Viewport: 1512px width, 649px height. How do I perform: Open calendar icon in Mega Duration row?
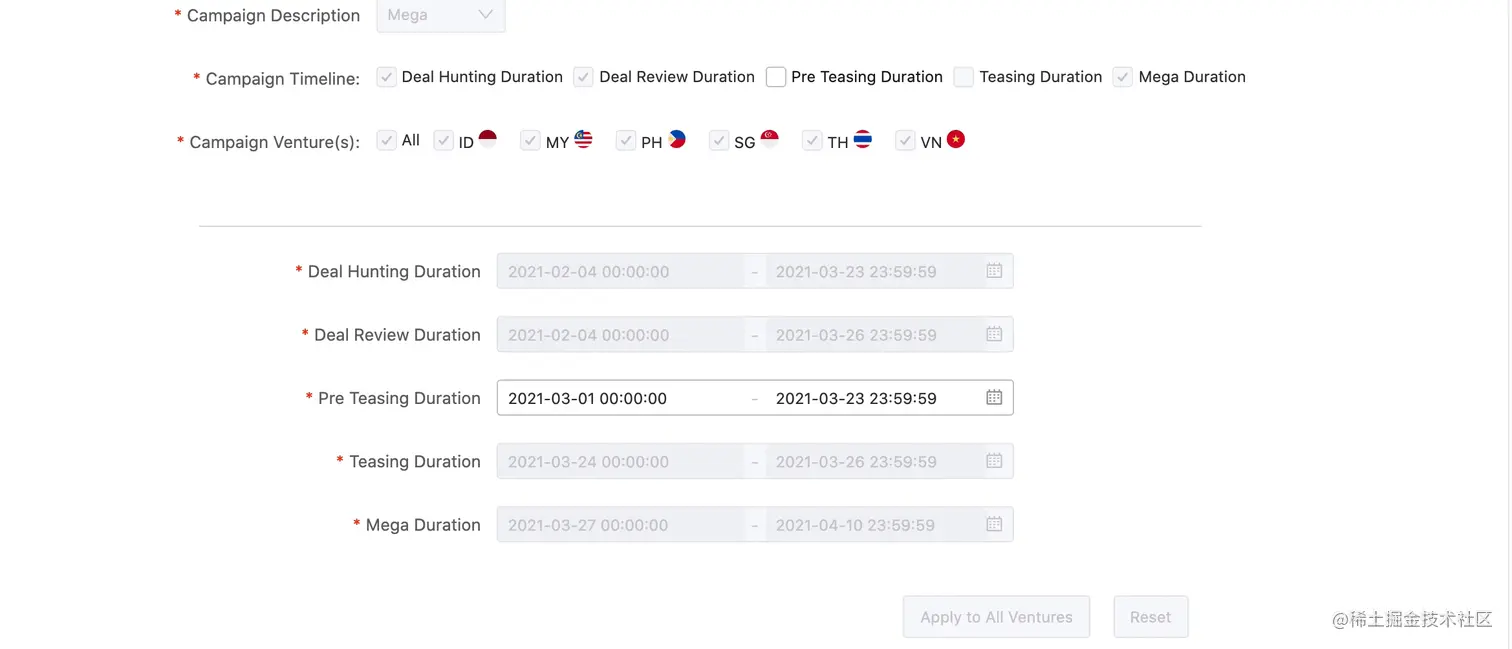tap(994, 524)
